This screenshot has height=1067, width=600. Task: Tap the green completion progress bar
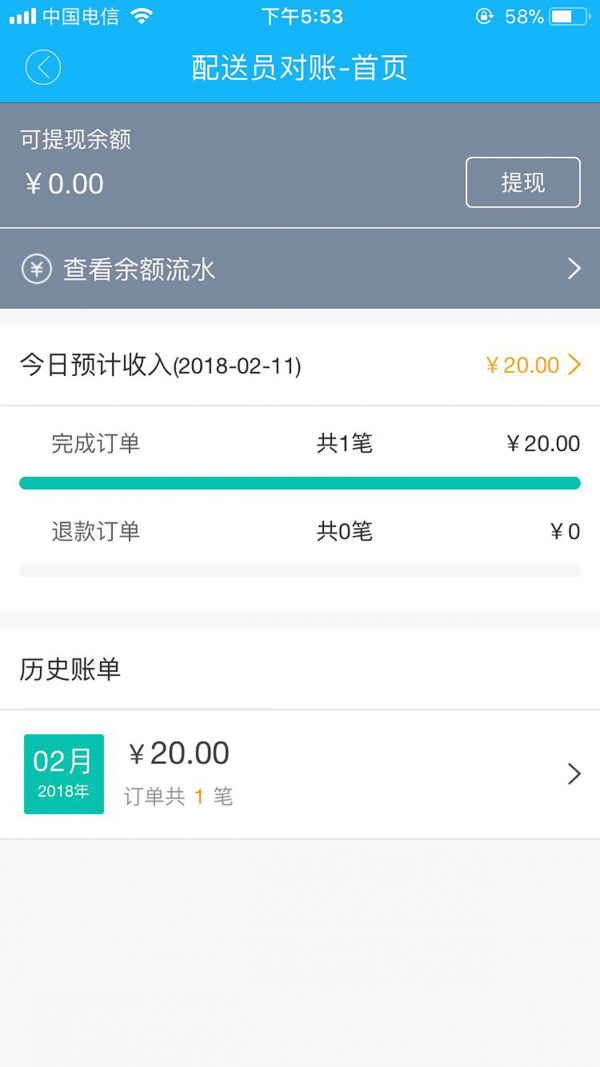[x=300, y=482]
